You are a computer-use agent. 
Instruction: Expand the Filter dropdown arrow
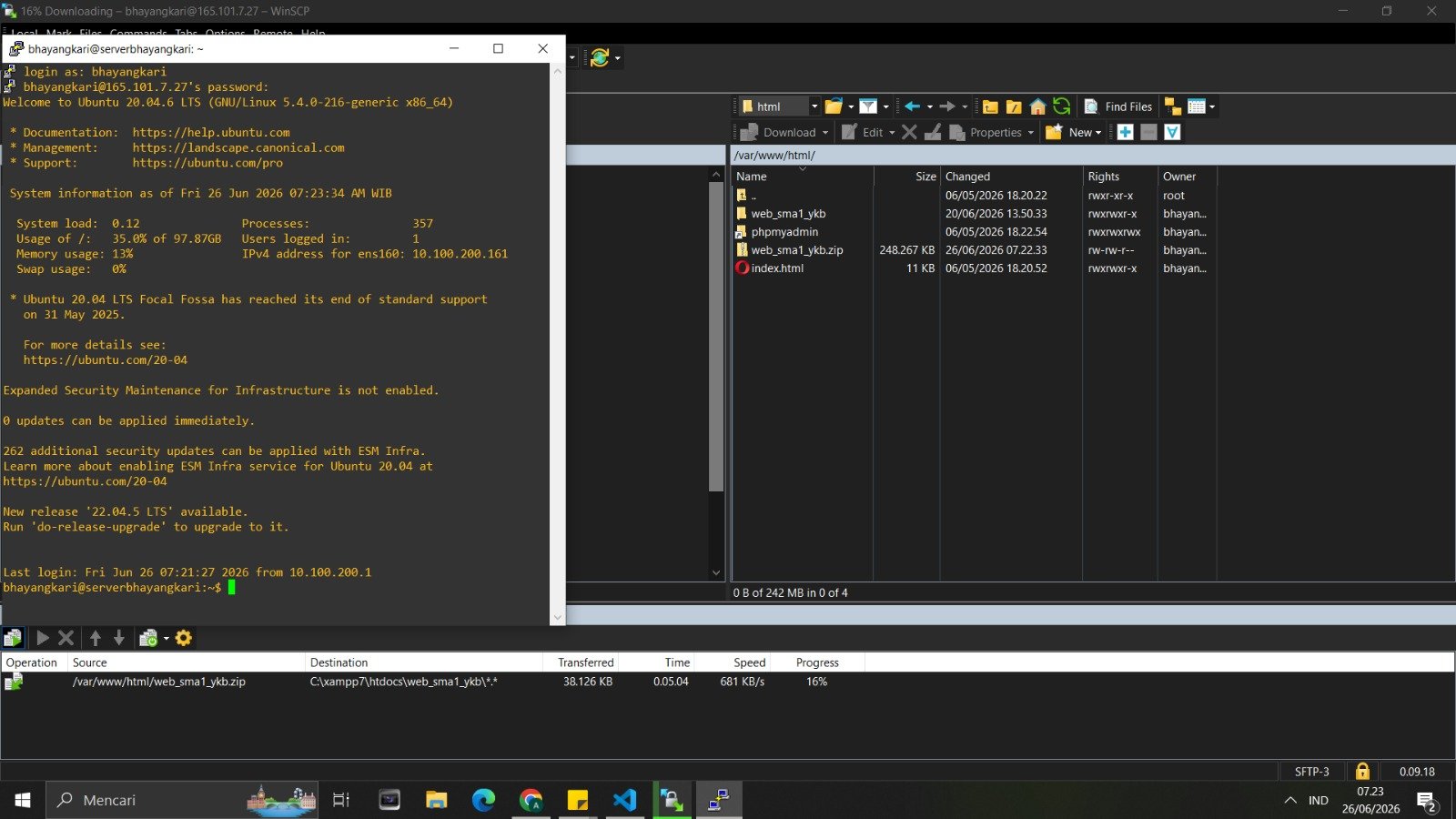[x=885, y=106]
